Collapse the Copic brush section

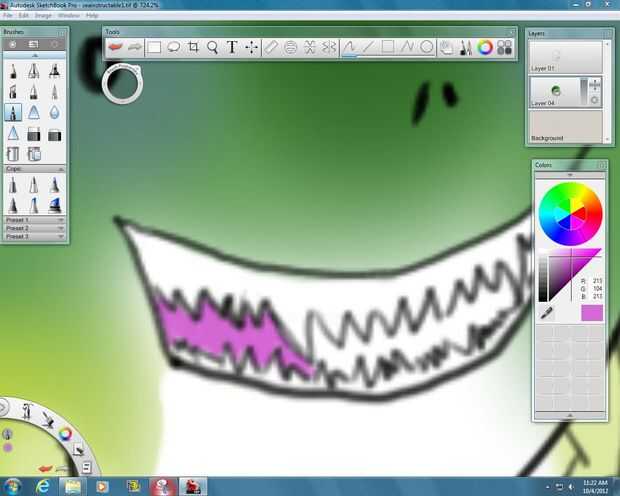[x=61, y=169]
